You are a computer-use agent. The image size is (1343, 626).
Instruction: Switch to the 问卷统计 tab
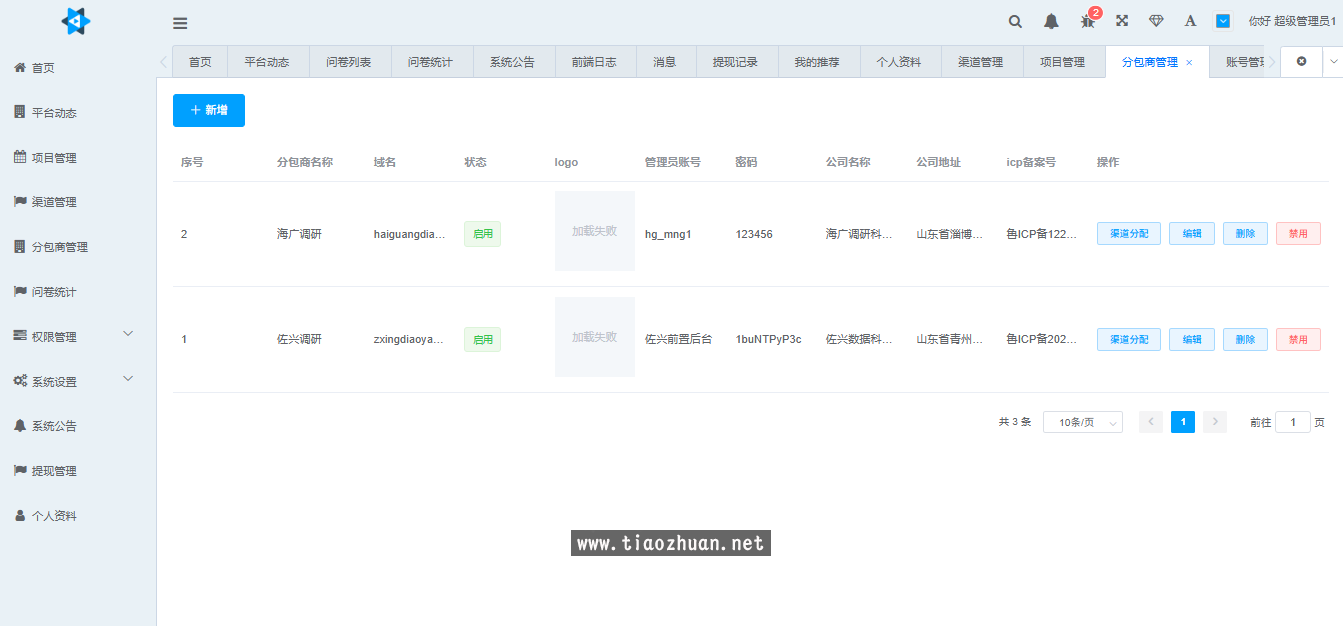click(x=430, y=62)
